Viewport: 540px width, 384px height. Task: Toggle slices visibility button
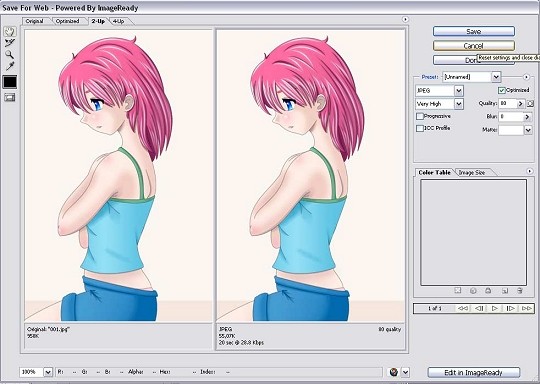click(10, 97)
